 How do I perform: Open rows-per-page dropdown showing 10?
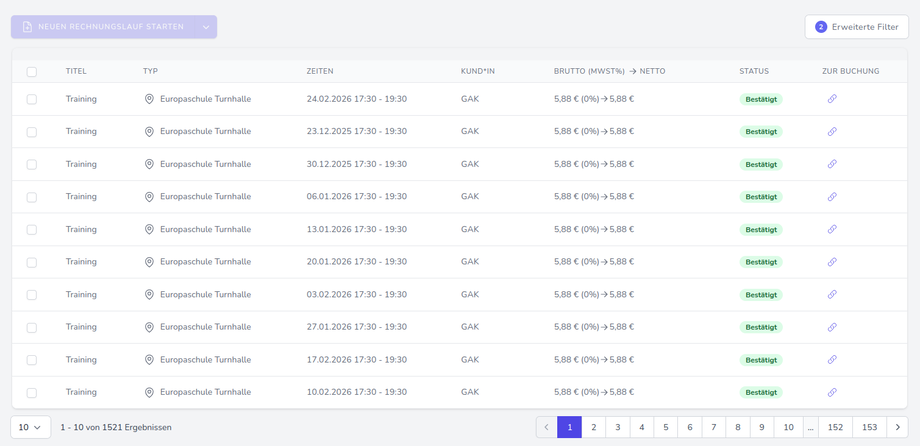click(31, 427)
